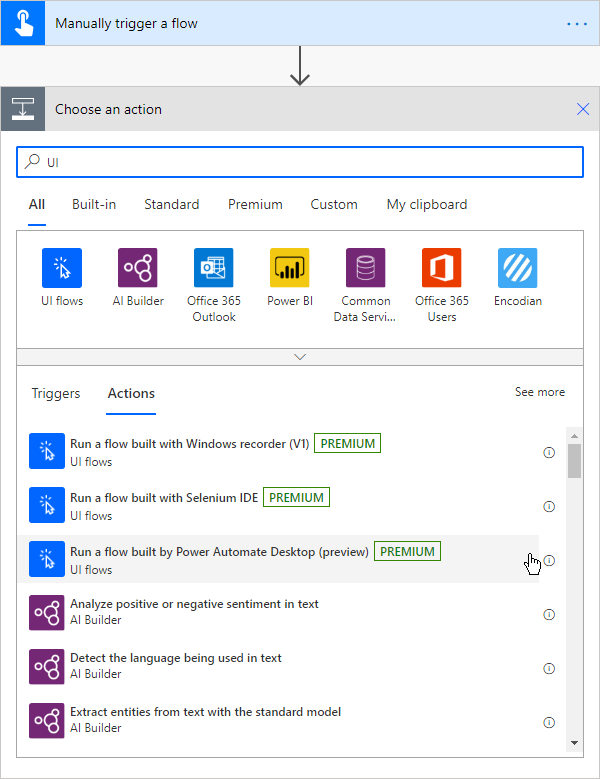Show info for Selenium IDE action
Screen dimensions: 600x779
[549, 507]
